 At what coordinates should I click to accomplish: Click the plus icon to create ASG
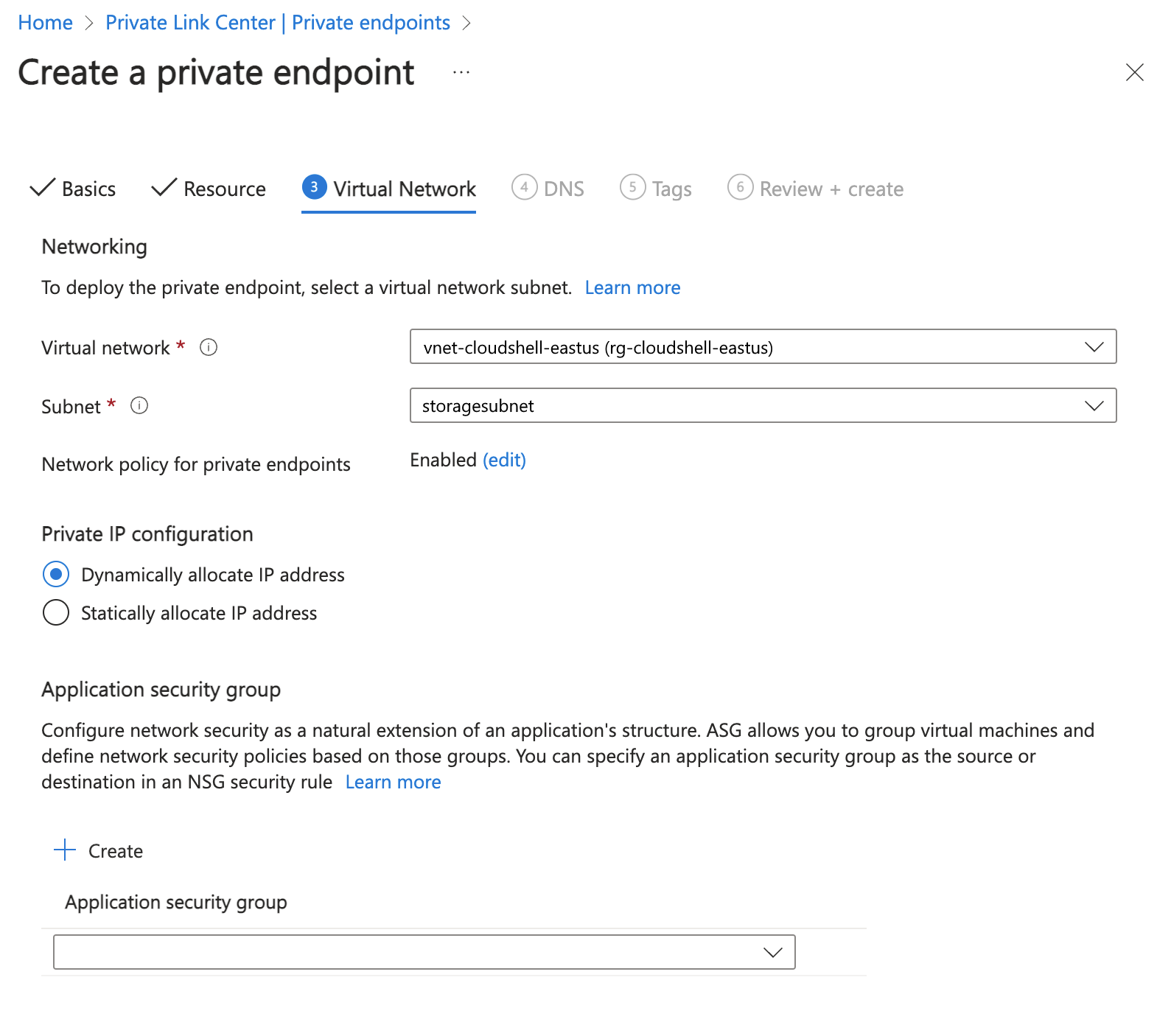[x=65, y=850]
